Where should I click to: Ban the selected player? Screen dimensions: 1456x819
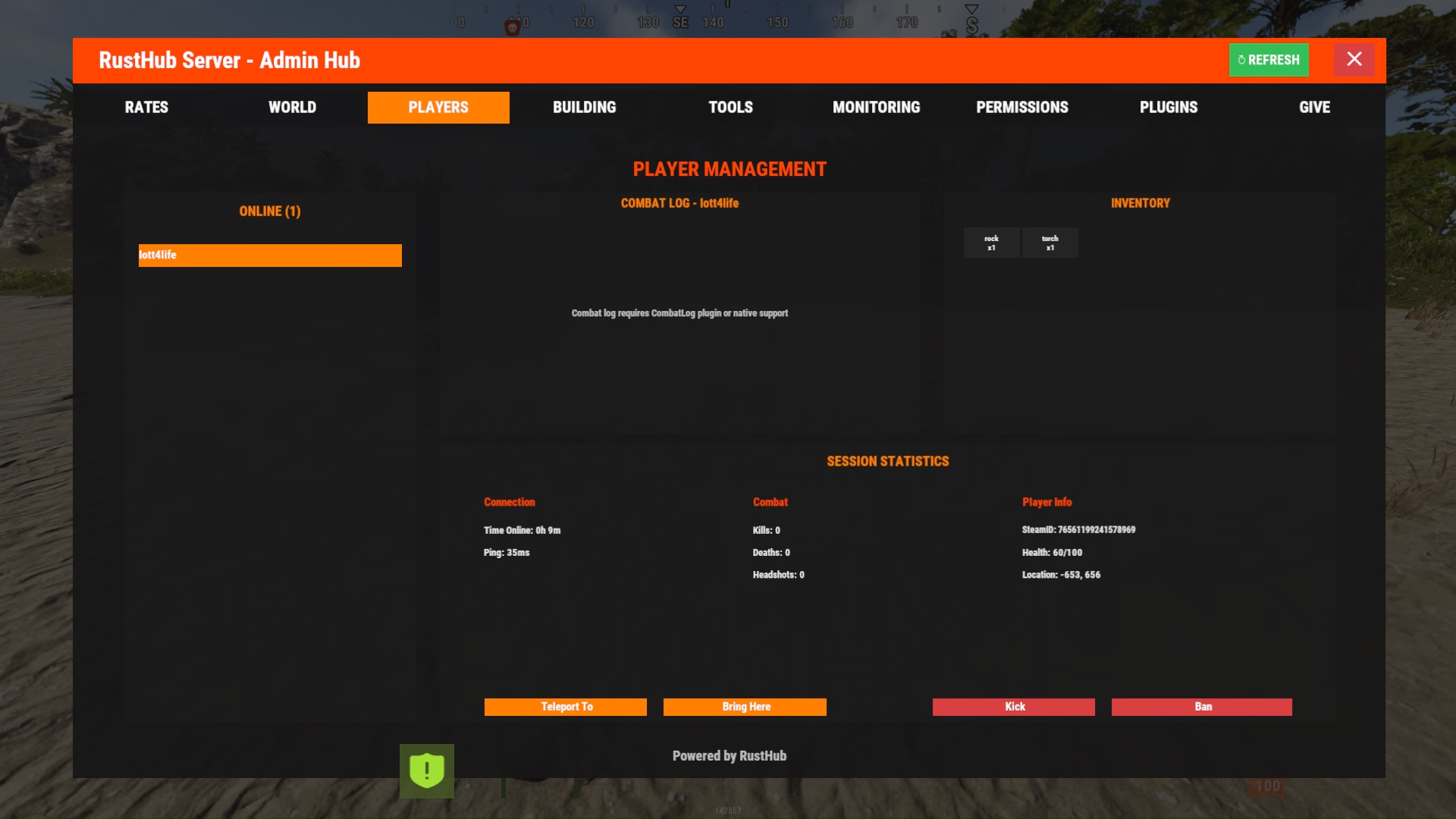pos(1202,707)
